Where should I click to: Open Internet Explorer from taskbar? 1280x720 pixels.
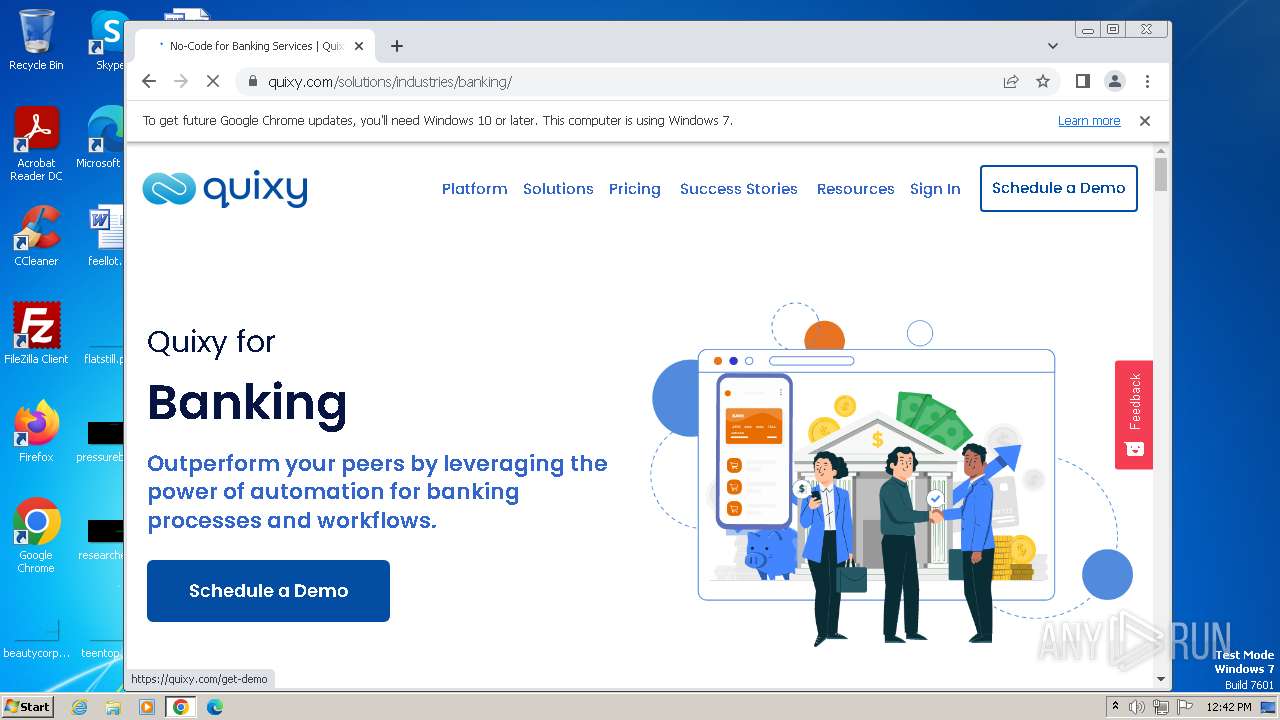point(79,707)
